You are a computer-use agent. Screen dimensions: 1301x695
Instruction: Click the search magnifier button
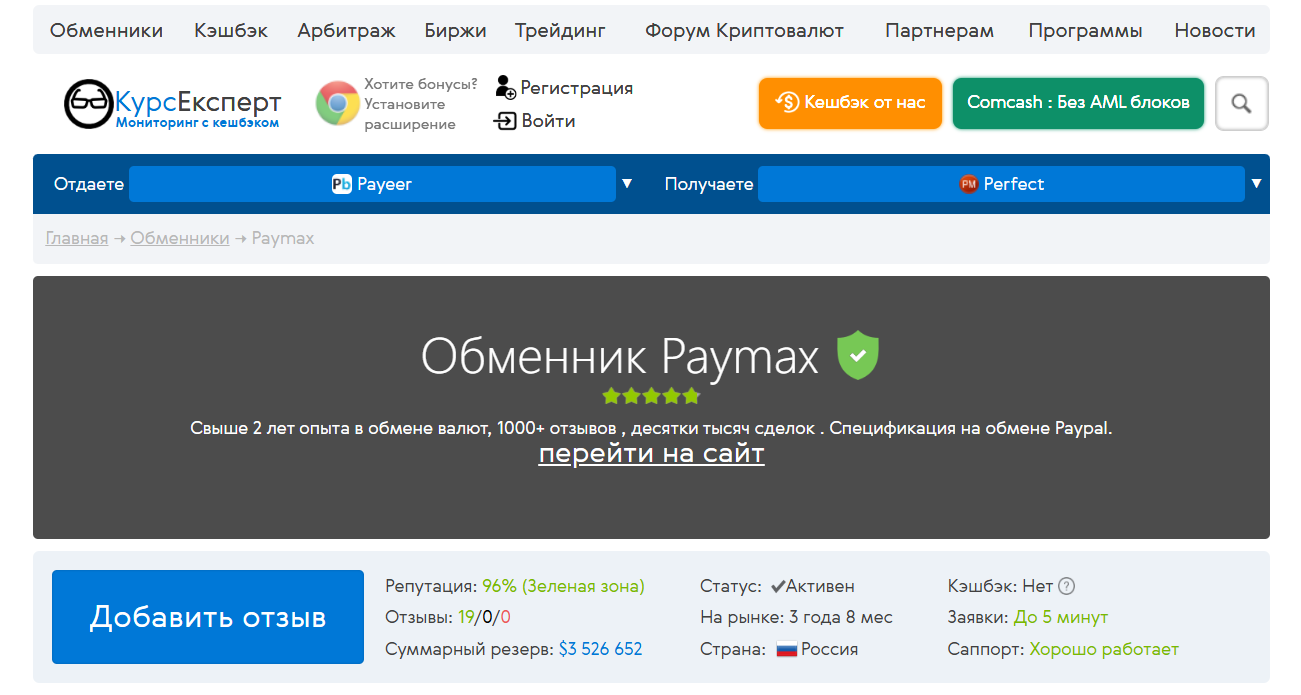[x=1242, y=103]
